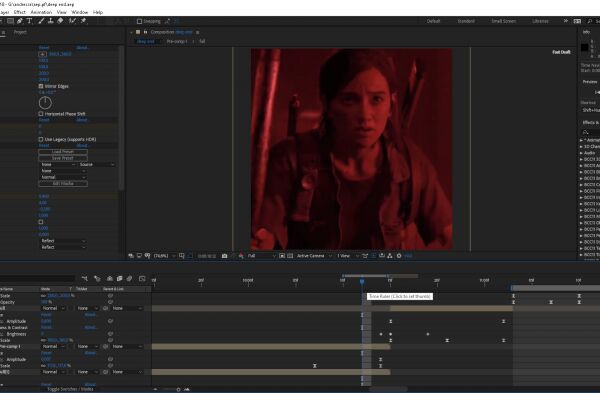This screenshot has width=600, height=393.
Task: Toggle the Graph Editor timeline icon
Action: coord(142,279)
